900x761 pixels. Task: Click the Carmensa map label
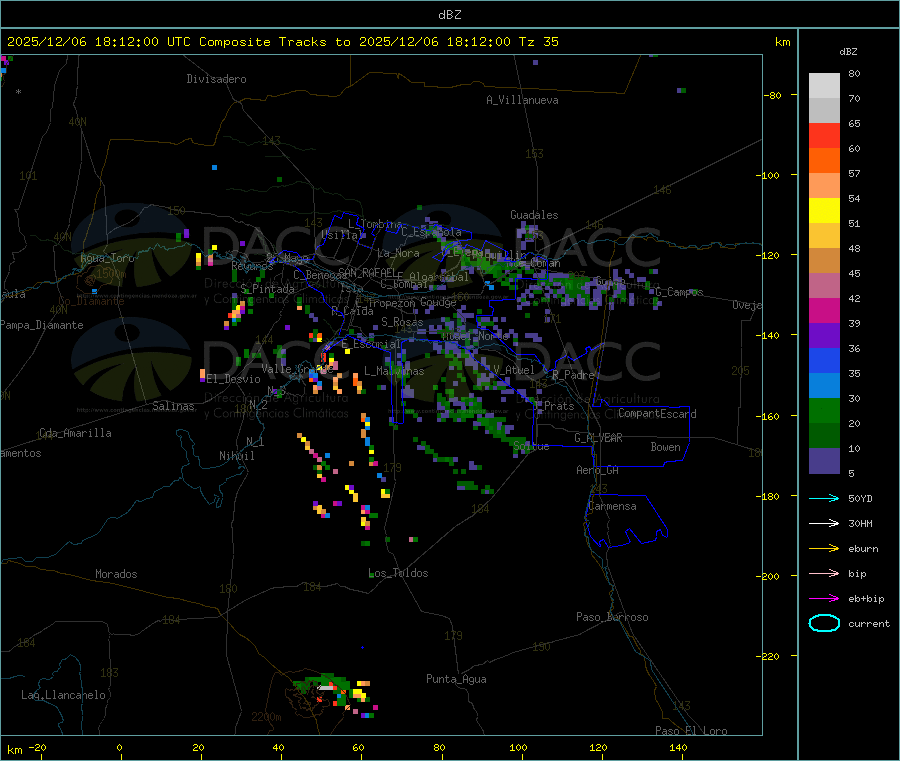(612, 506)
